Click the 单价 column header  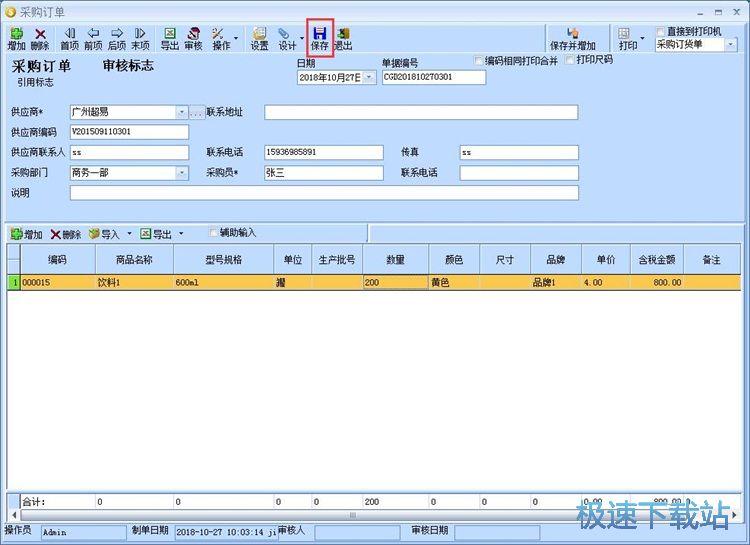[x=606, y=259]
